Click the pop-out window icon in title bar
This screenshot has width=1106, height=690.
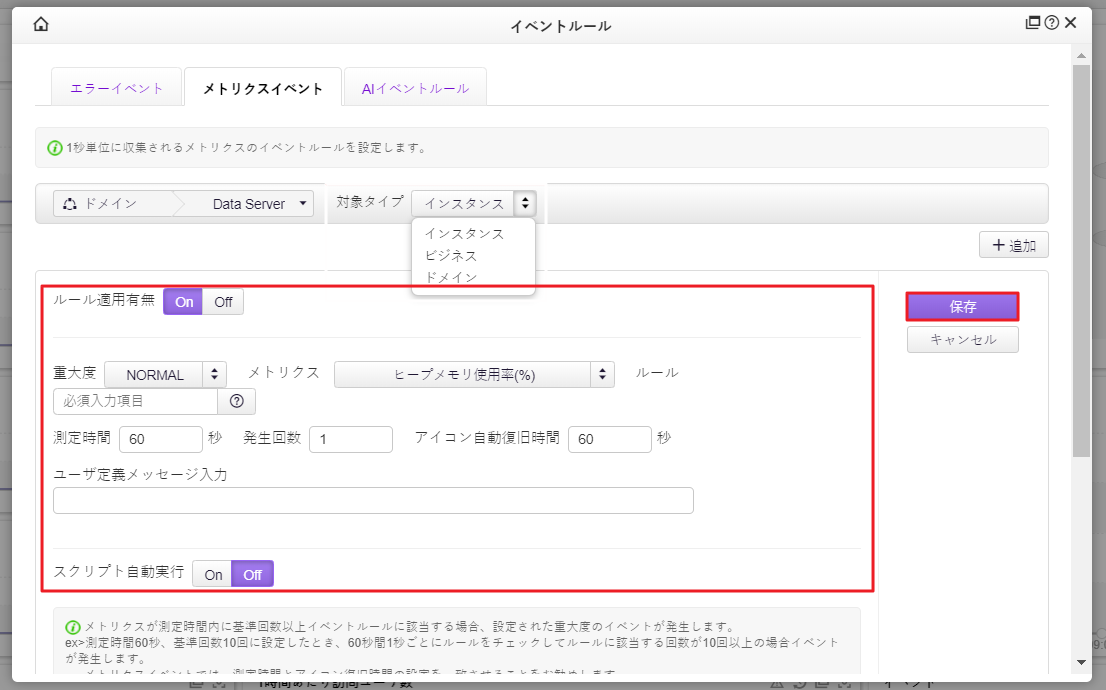[x=1033, y=24]
